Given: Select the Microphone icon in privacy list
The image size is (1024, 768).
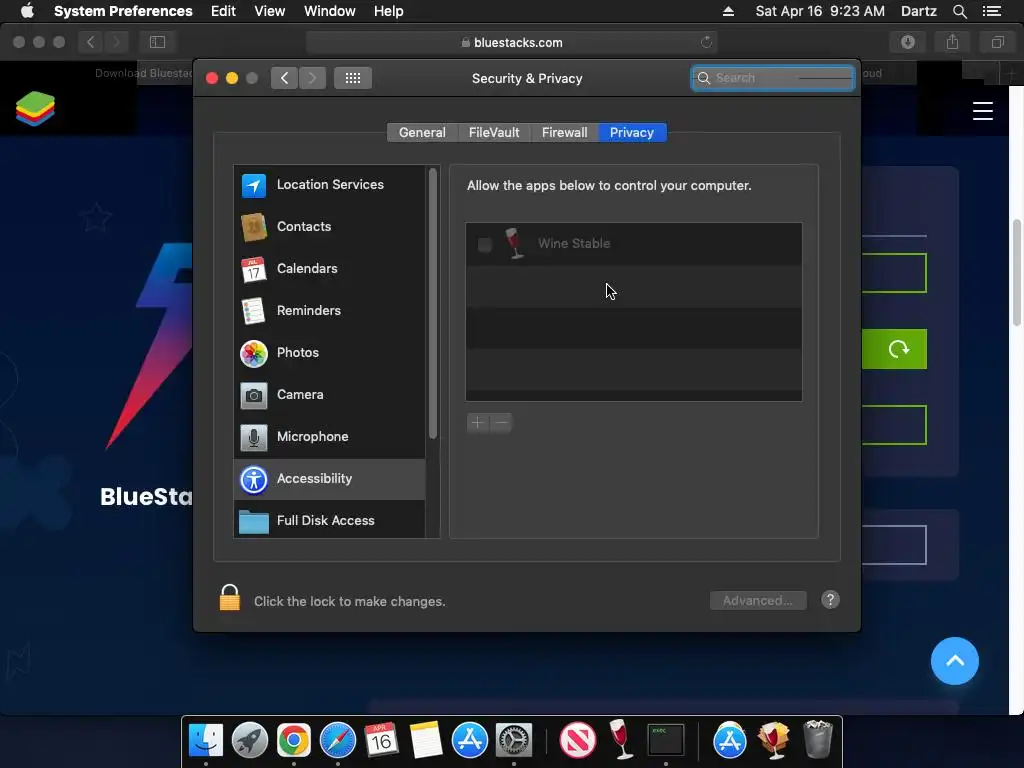Looking at the screenshot, I should tap(253, 437).
